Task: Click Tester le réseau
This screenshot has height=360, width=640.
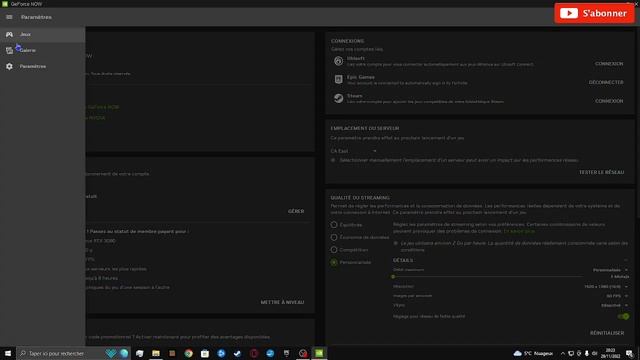Action: (x=601, y=172)
